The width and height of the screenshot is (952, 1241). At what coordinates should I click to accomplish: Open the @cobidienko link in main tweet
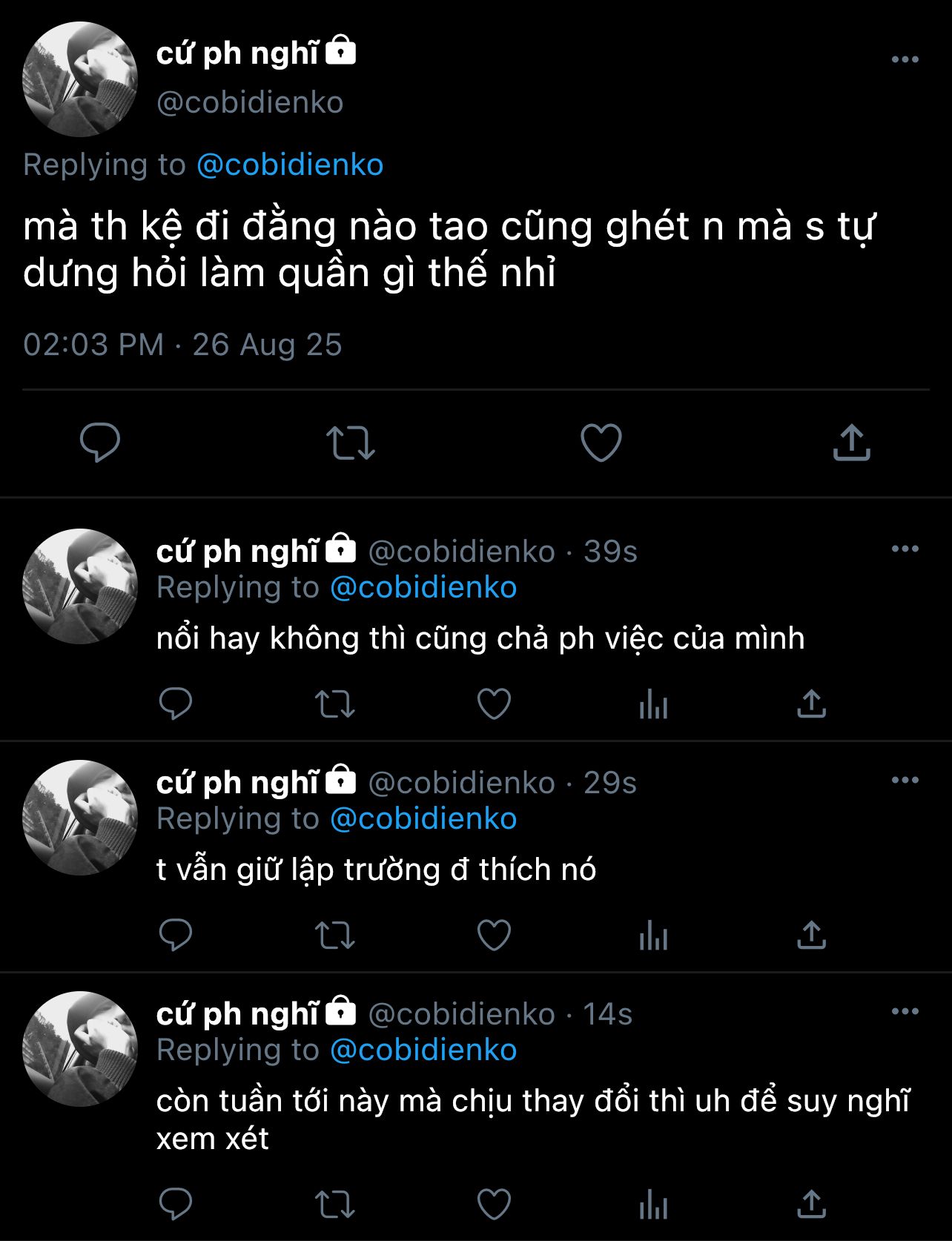tap(290, 165)
